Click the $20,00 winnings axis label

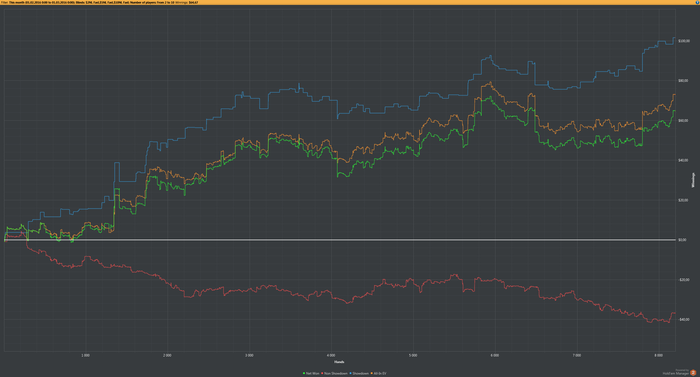point(683,200)
